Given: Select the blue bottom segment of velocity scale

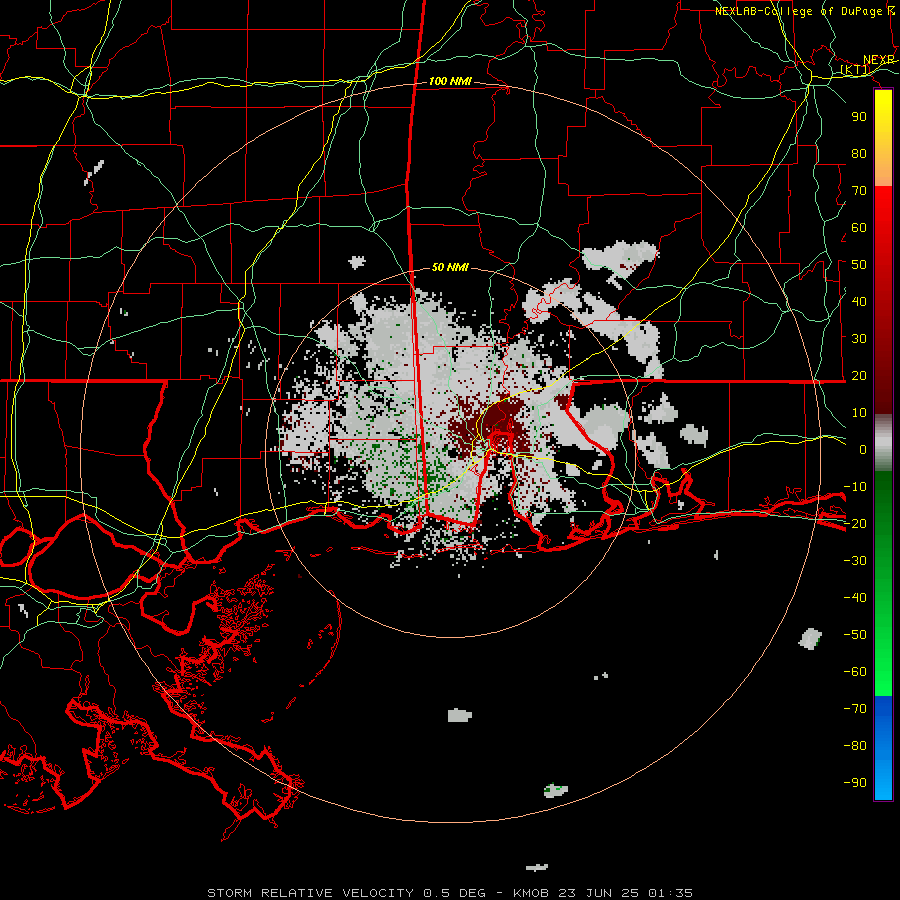Looking at the screenshot, I should click(x=883, y=749).
